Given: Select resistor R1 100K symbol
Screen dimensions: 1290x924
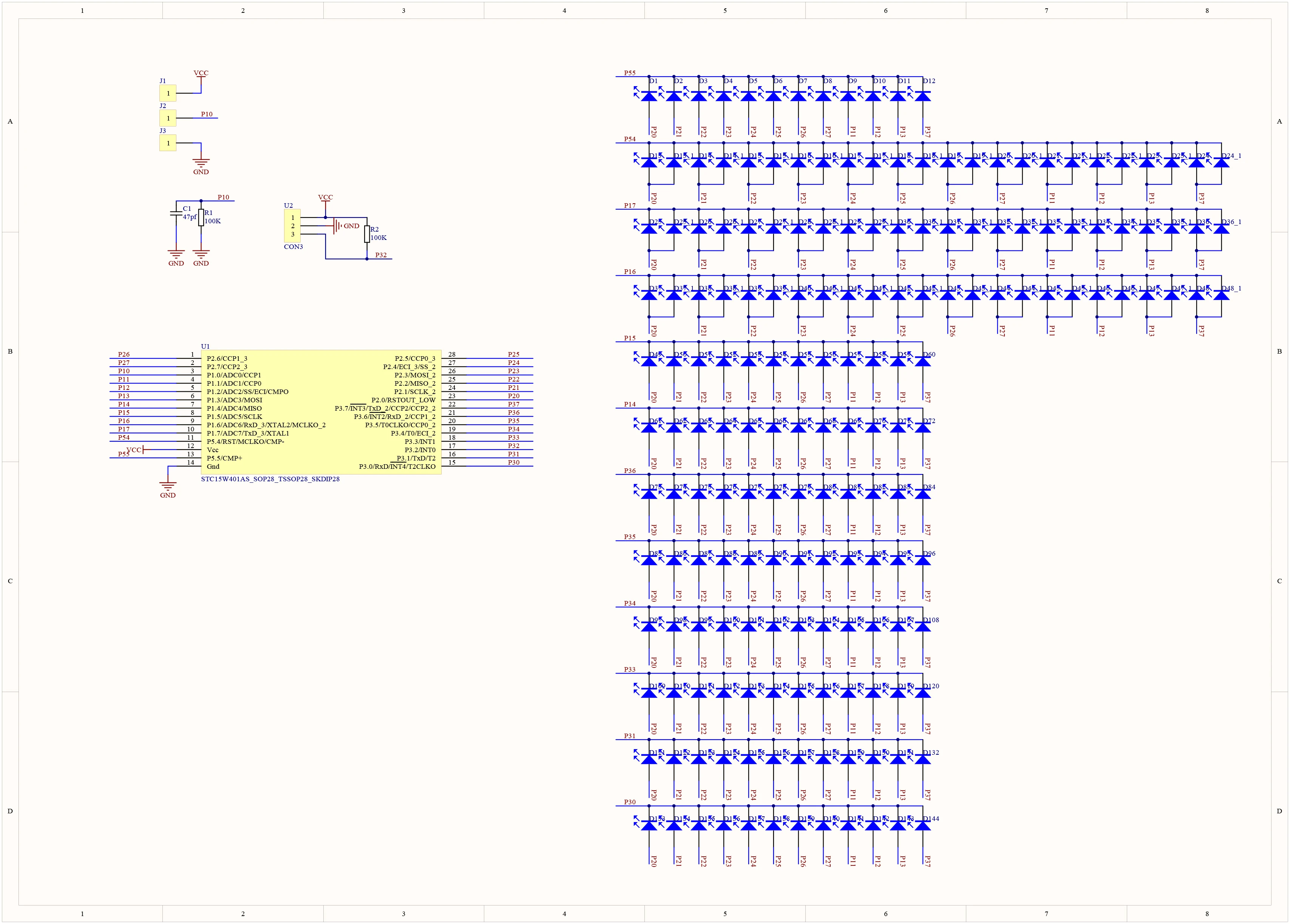Looking at the screenshot, I should coord(201,217).
